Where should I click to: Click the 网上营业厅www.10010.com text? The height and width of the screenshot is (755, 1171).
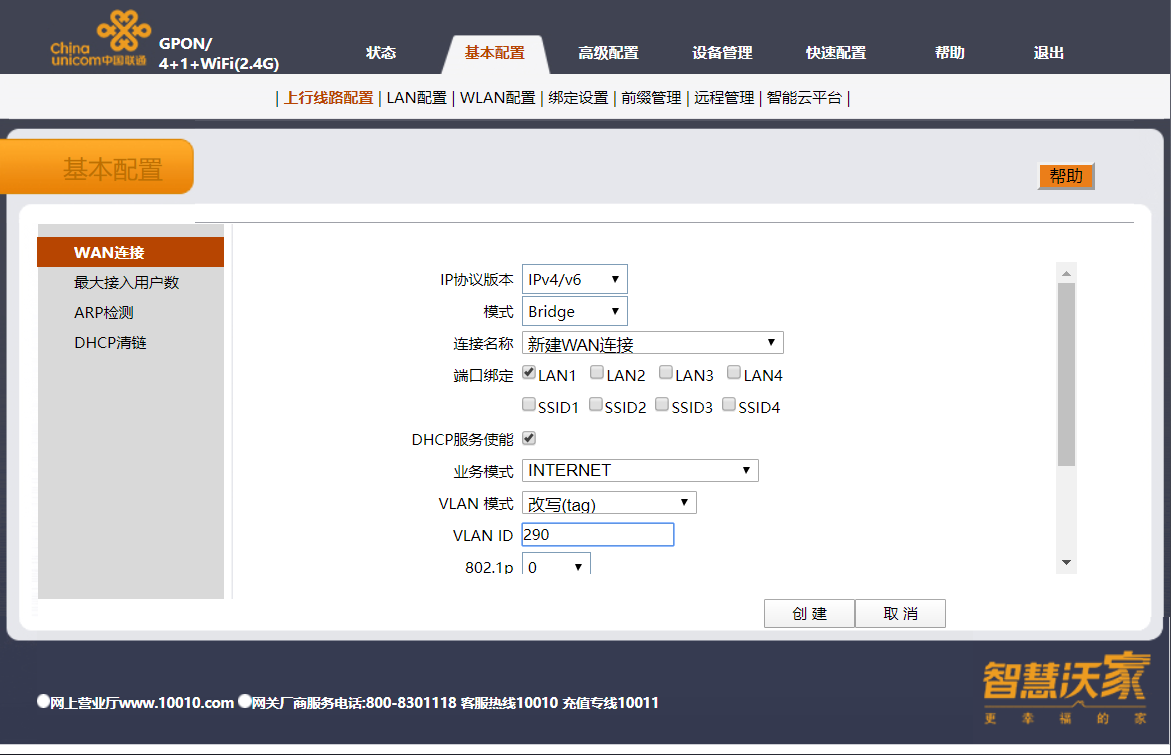click(x=141, y=703)
